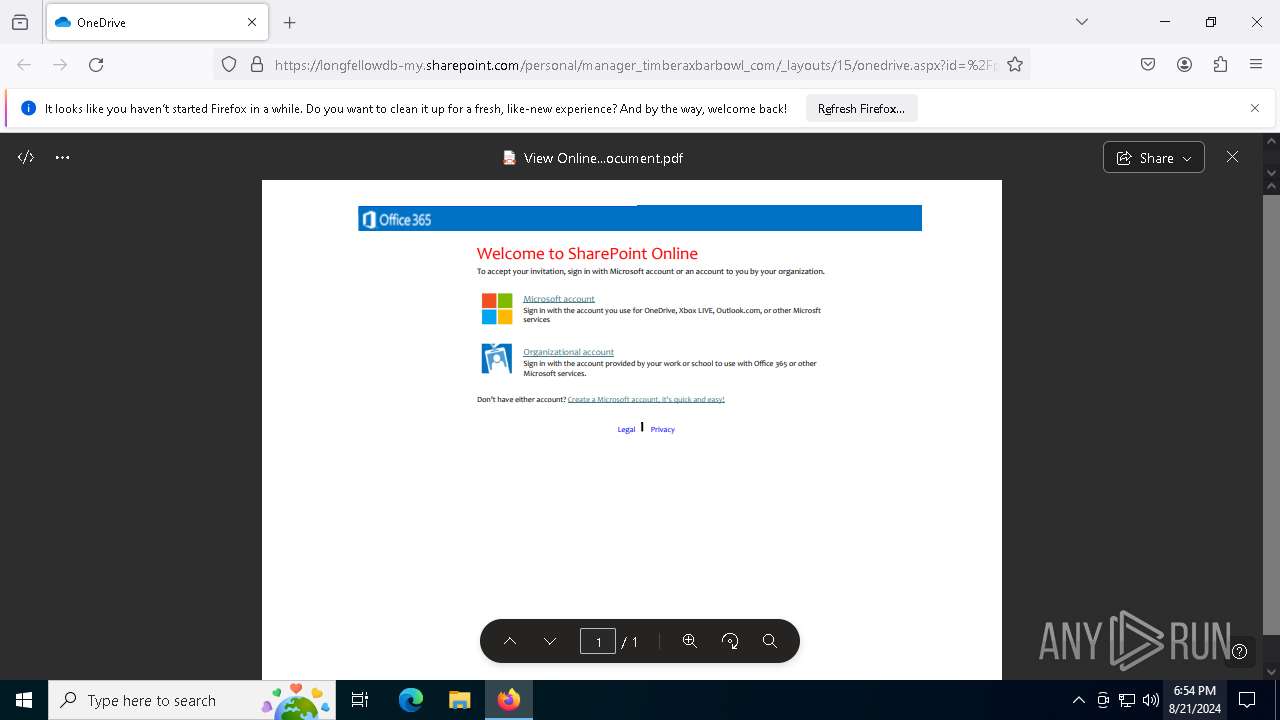Click the organizational account badge icon

[497, 358]
